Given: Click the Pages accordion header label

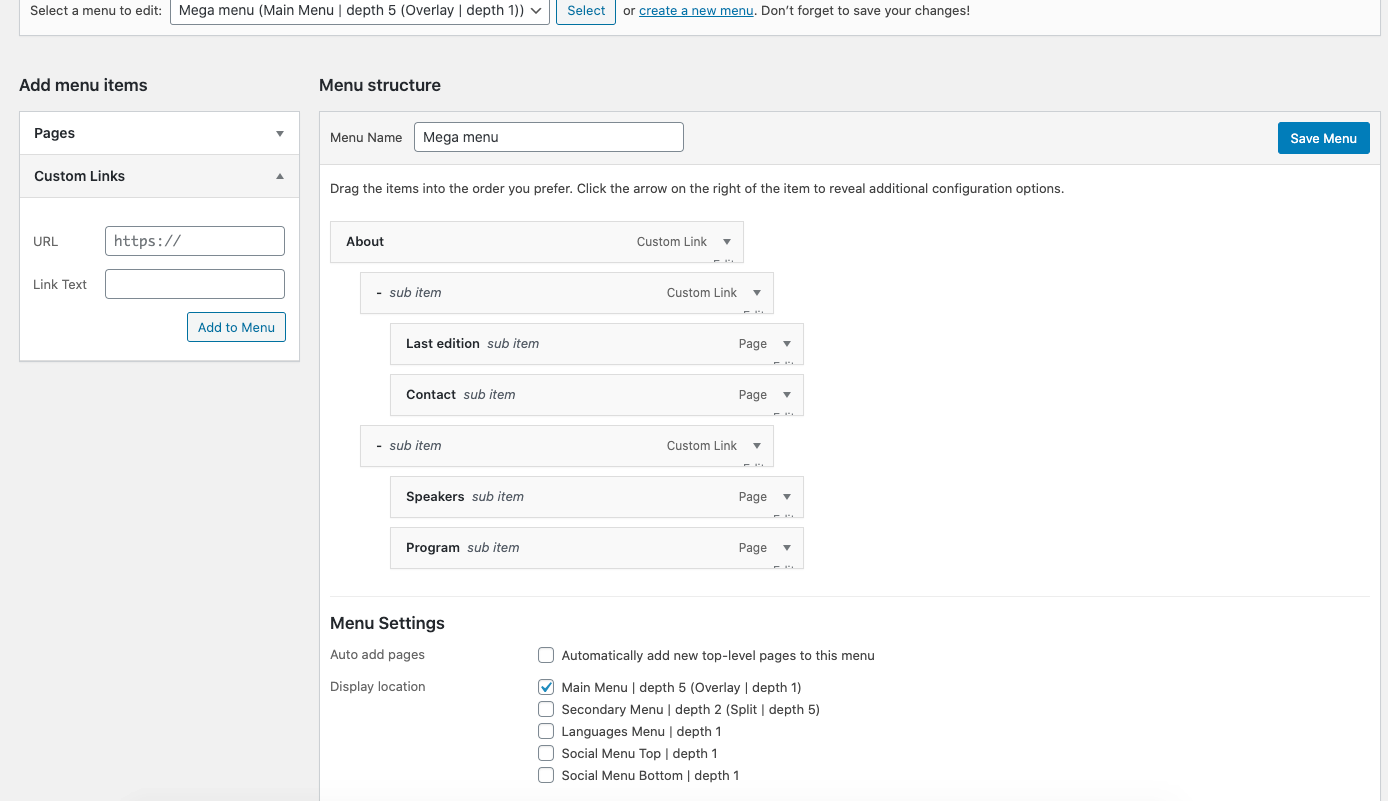Looking at the screenshot, I should (x=54, y=133).
